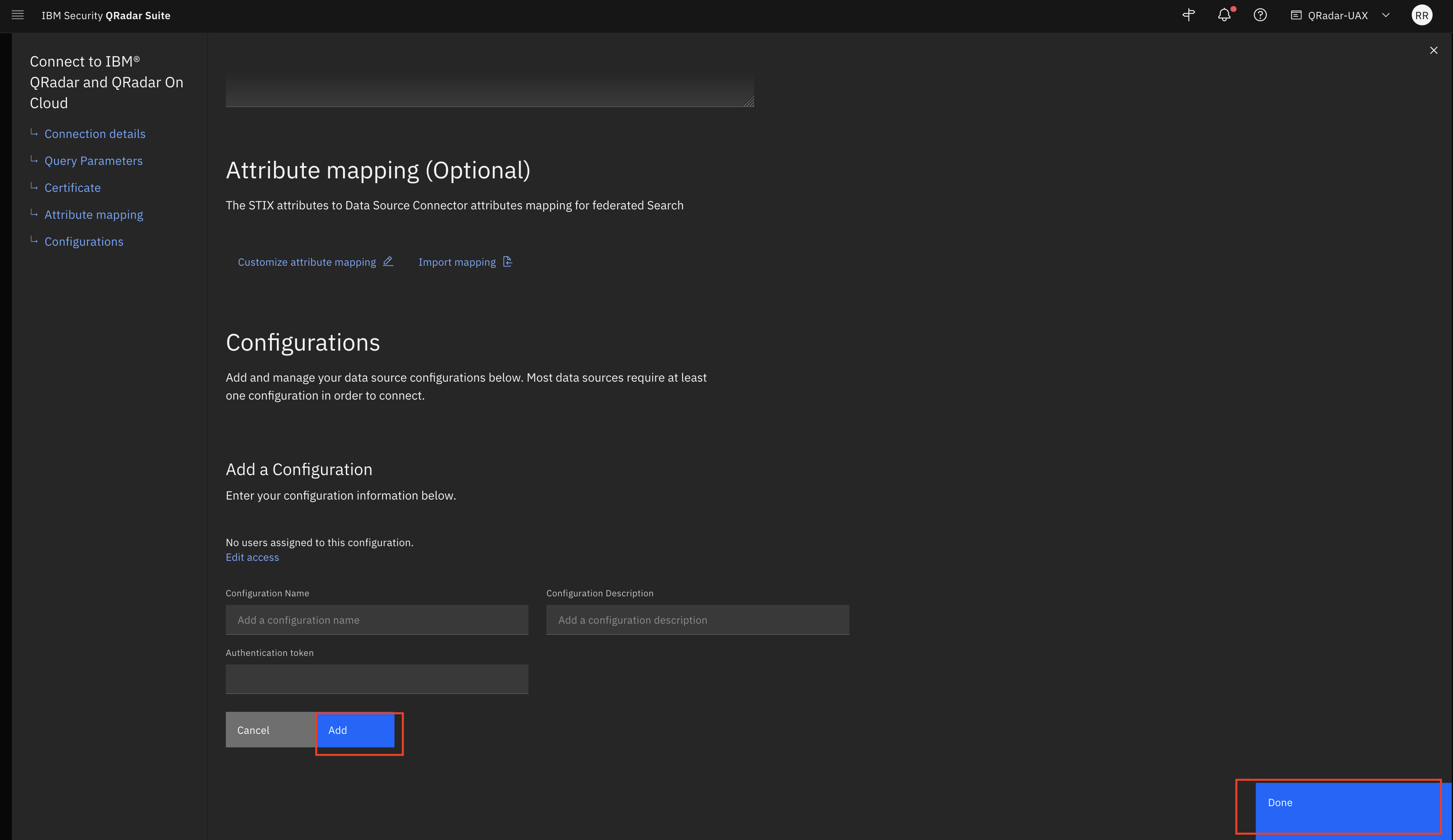Click the edit pencil icon beside Customize attribute mapping

[x=388, y=262]
